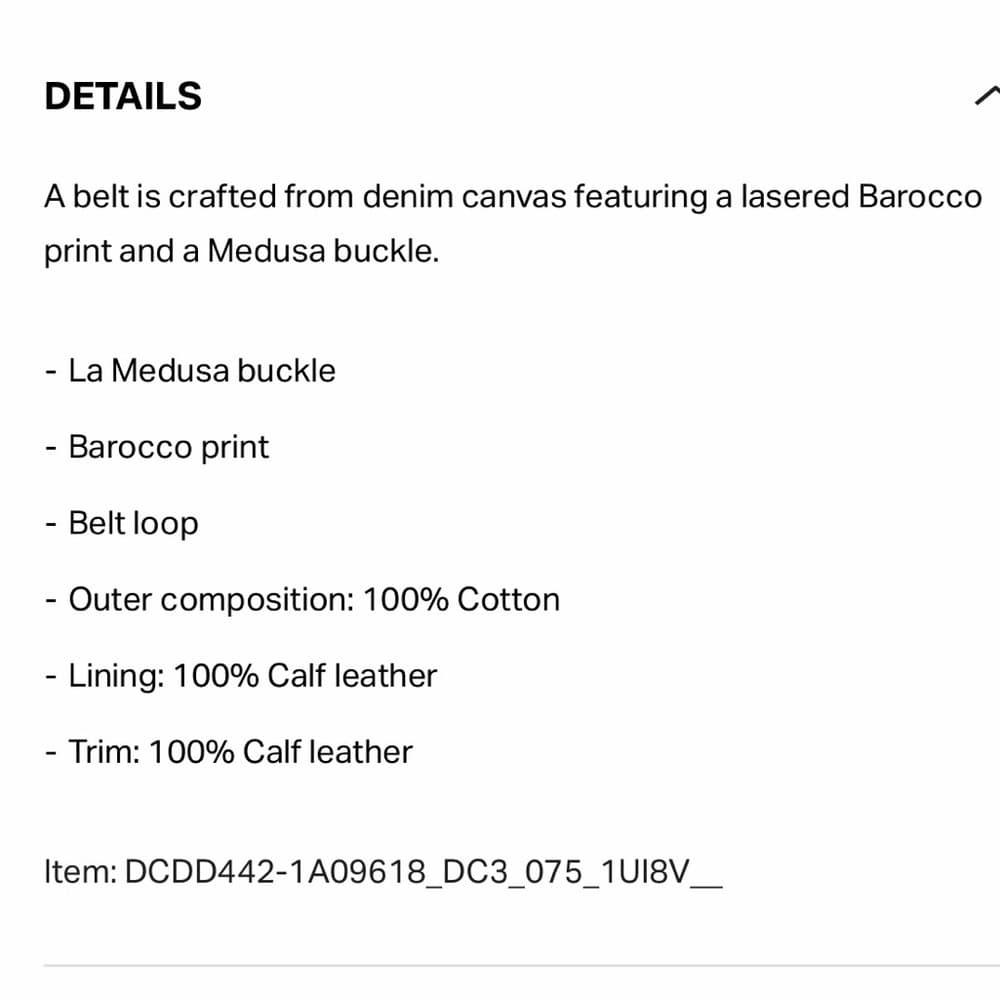Collapse the Details section chevron
1000x1000 pixels.
988,96
